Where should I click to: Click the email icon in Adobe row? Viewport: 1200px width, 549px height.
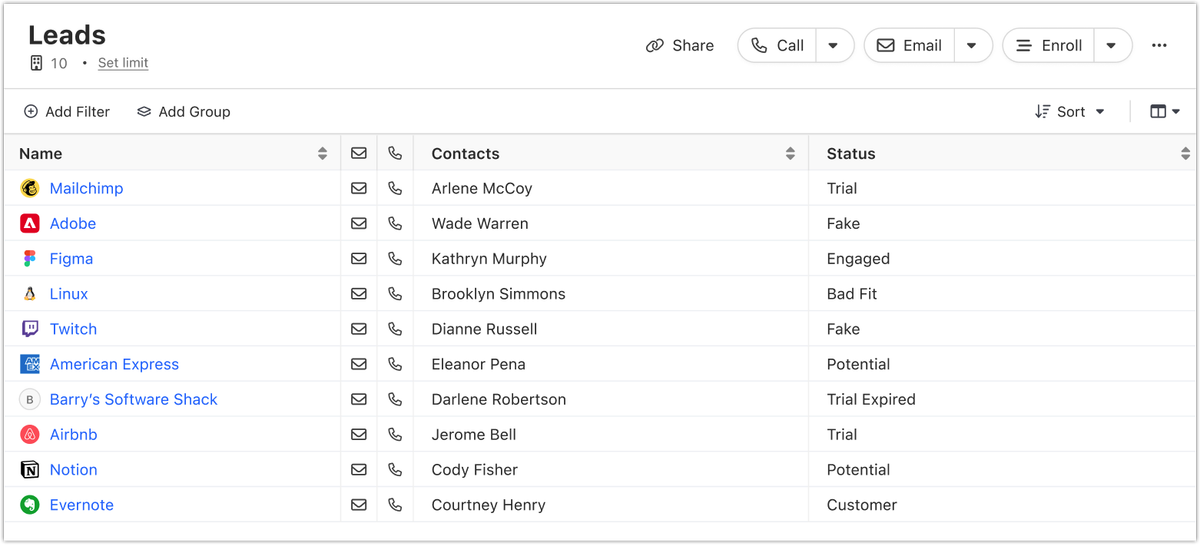[359, 223]
